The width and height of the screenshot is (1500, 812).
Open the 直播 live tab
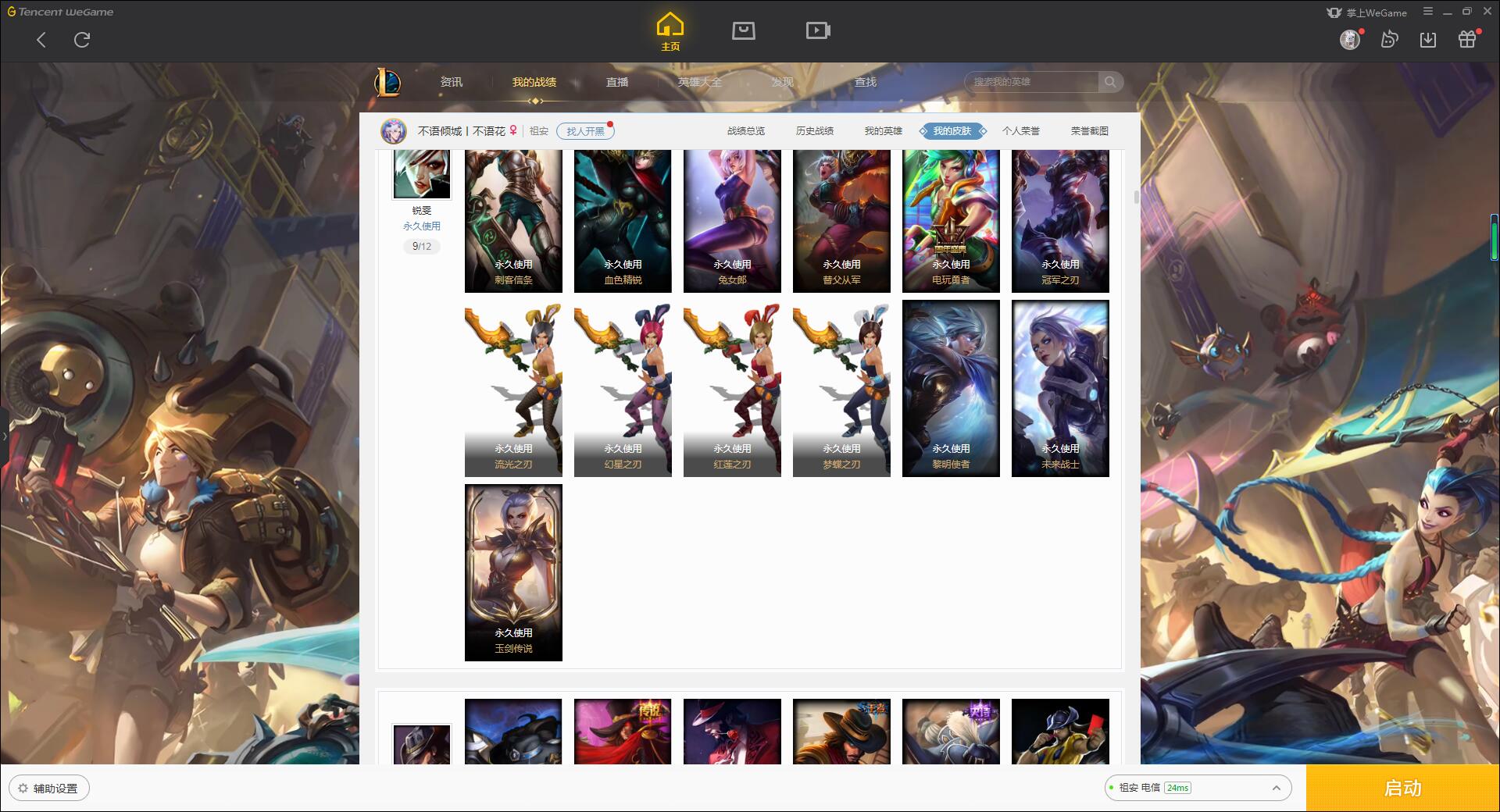pyautogui.click(x=617, y=82)
